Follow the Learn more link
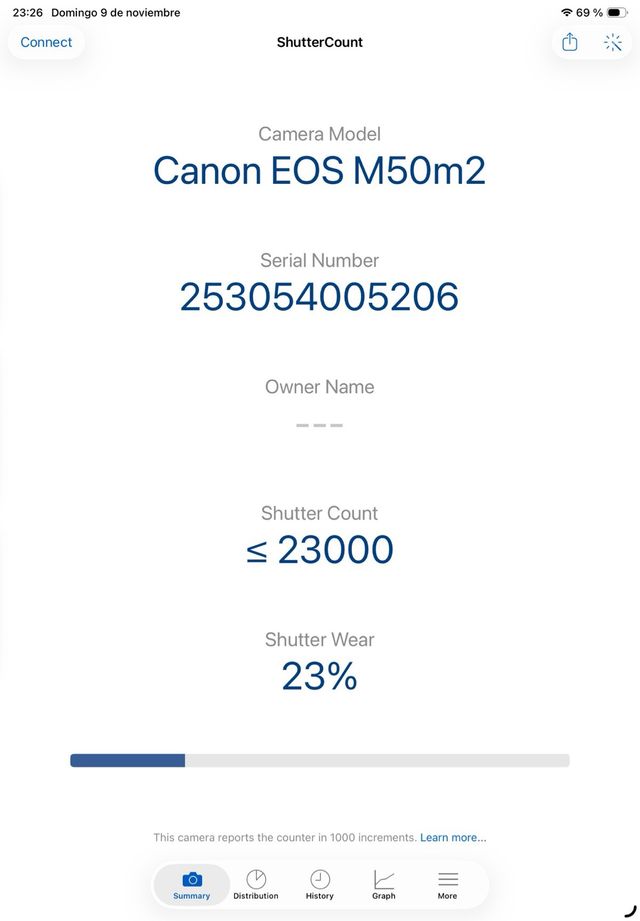Viewport: 640px width, 921px height. [453, 837]
